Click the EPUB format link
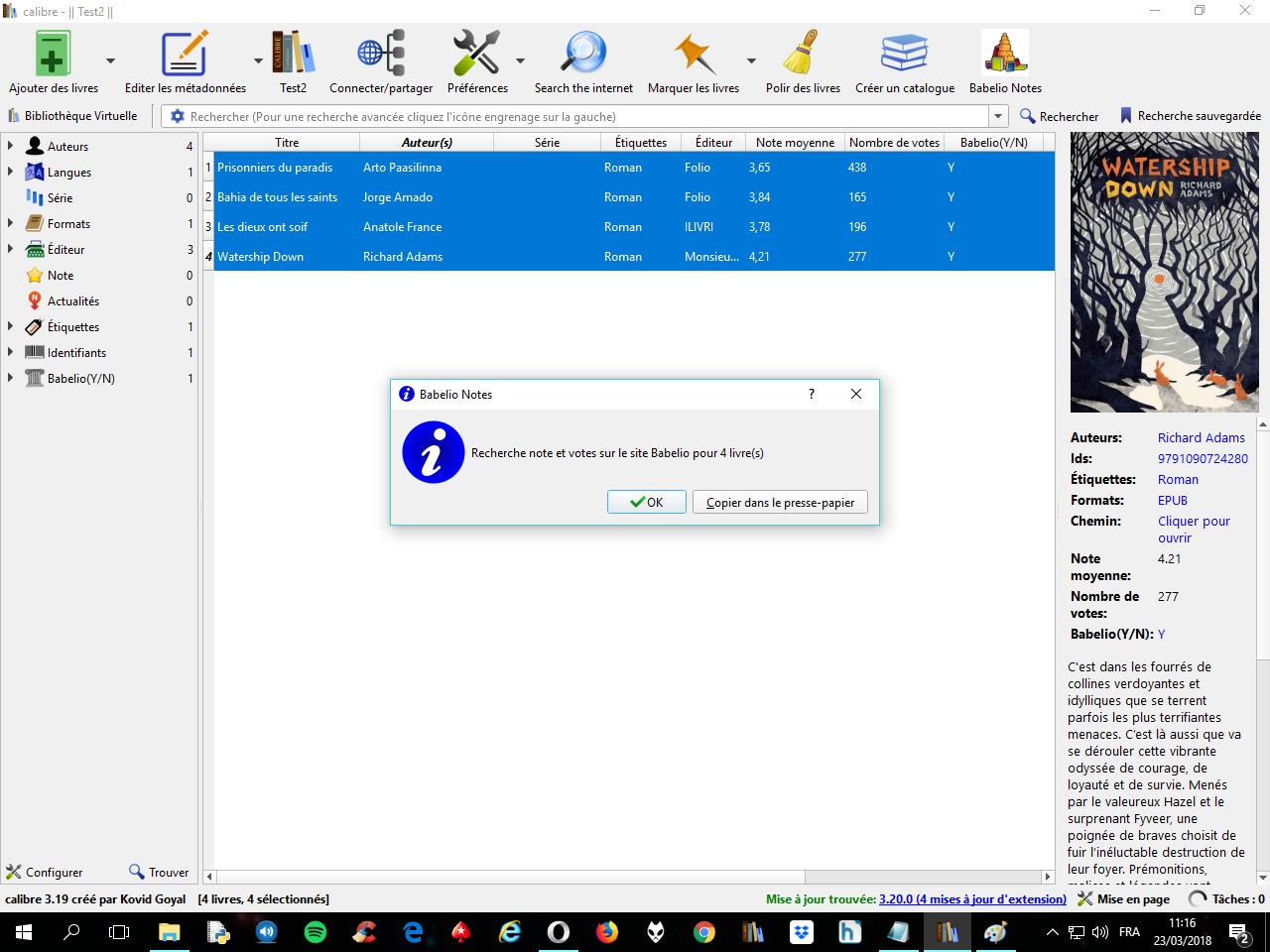 (x=1173, y=500)
